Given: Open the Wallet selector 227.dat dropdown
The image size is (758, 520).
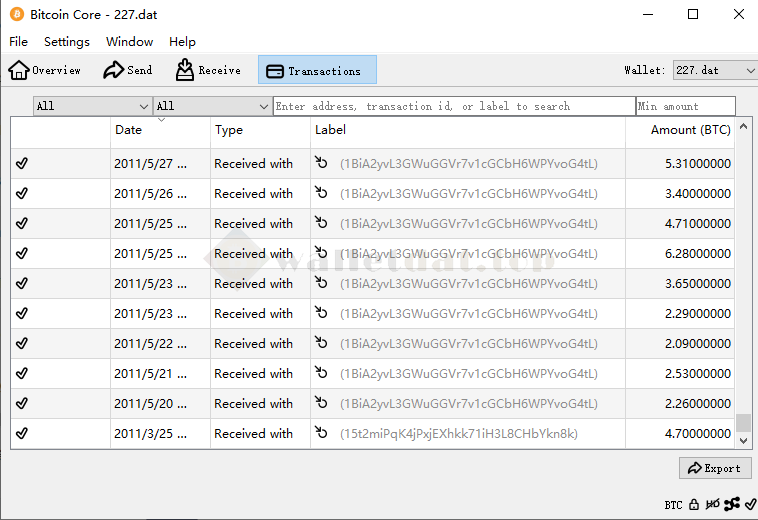Looking at the screenshot, I should point(714,70).
